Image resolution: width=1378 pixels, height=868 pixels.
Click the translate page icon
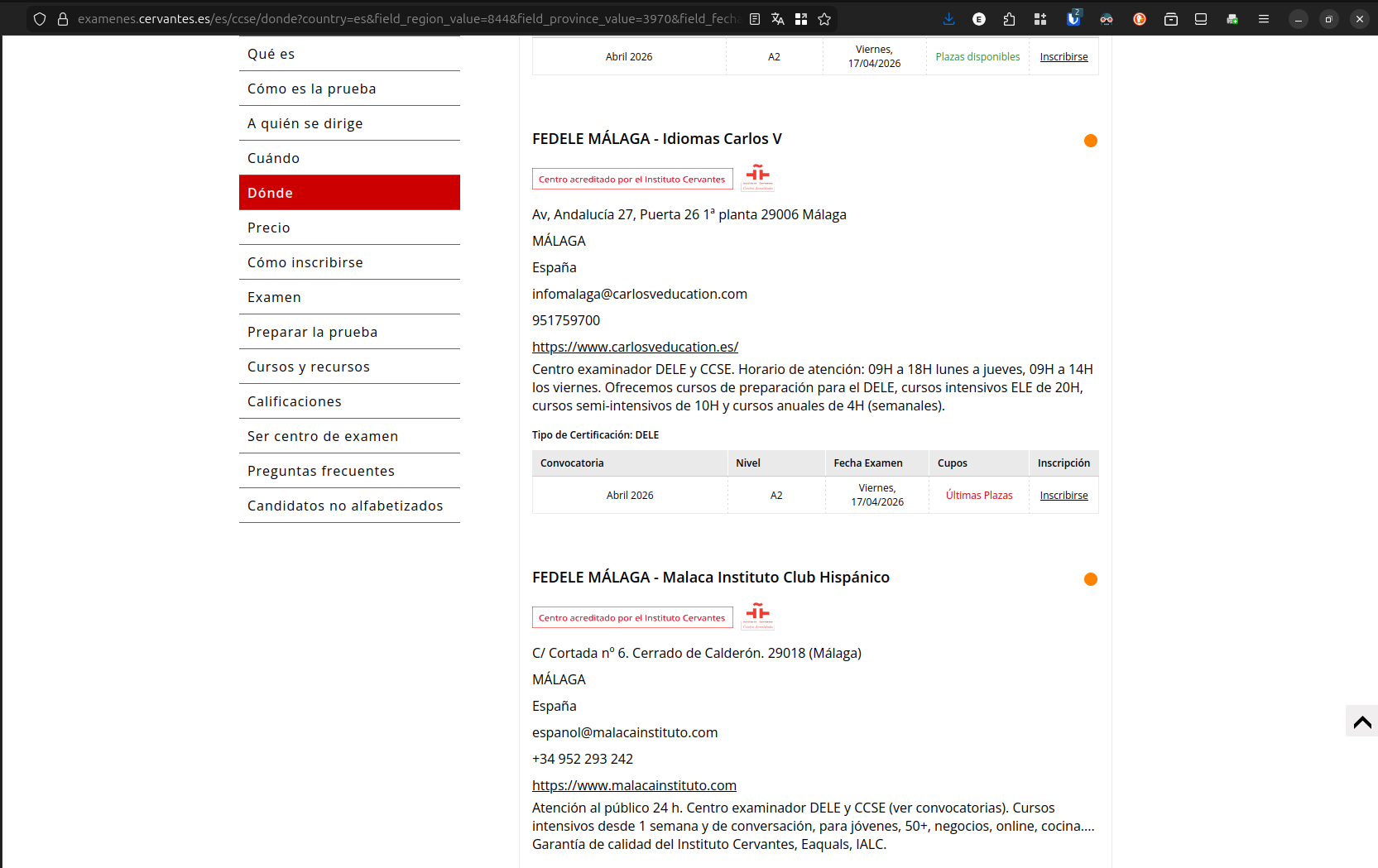778,19
